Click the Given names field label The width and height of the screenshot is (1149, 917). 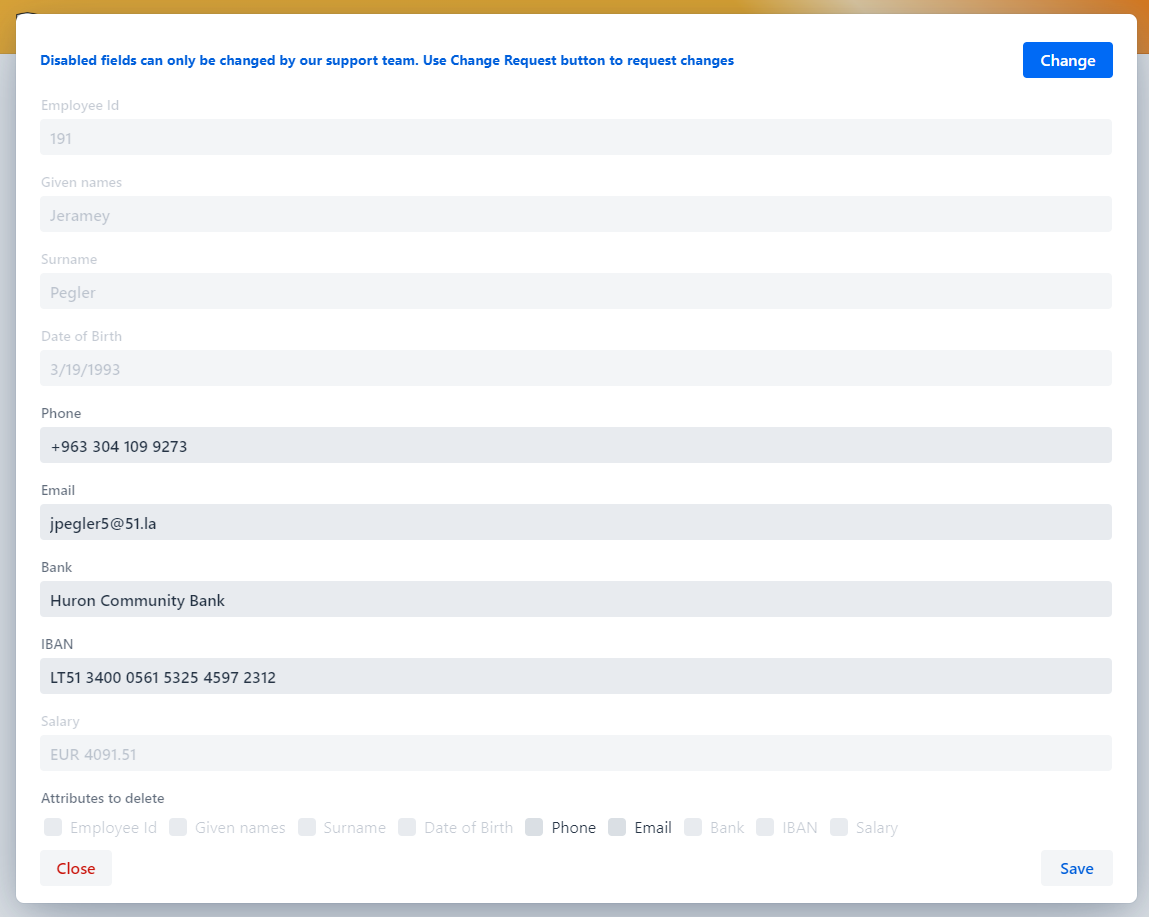[81, 182]
